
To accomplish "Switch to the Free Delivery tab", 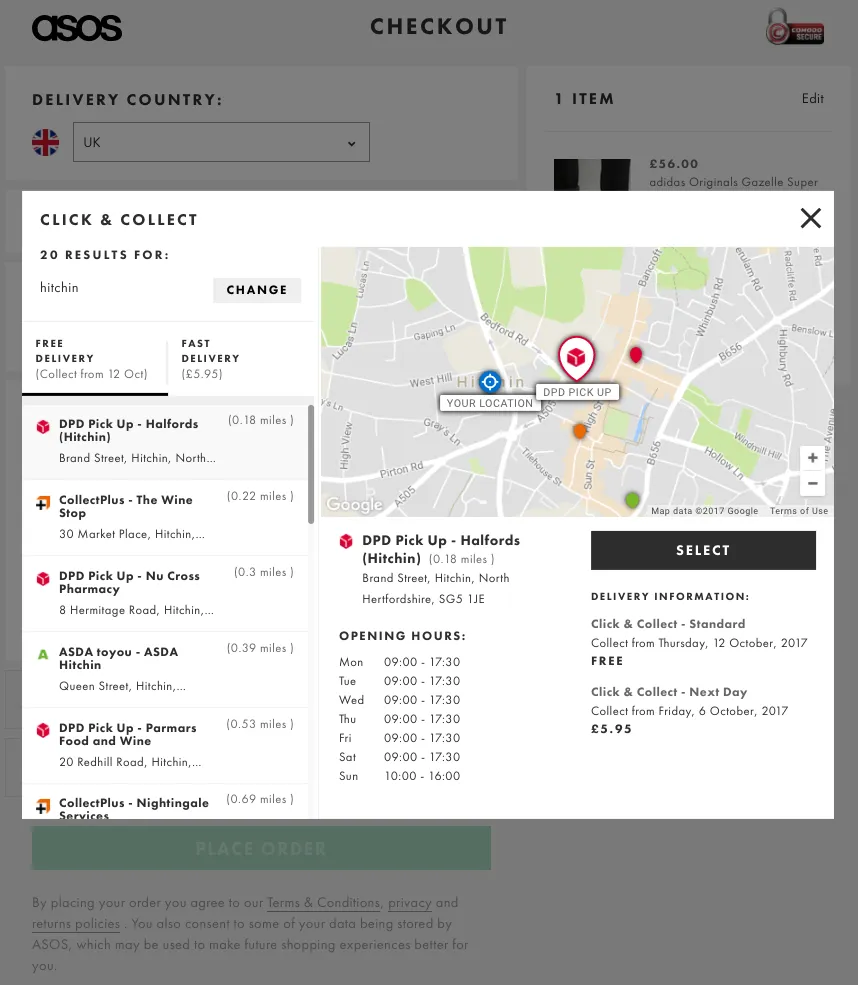I will pos(94,359).
